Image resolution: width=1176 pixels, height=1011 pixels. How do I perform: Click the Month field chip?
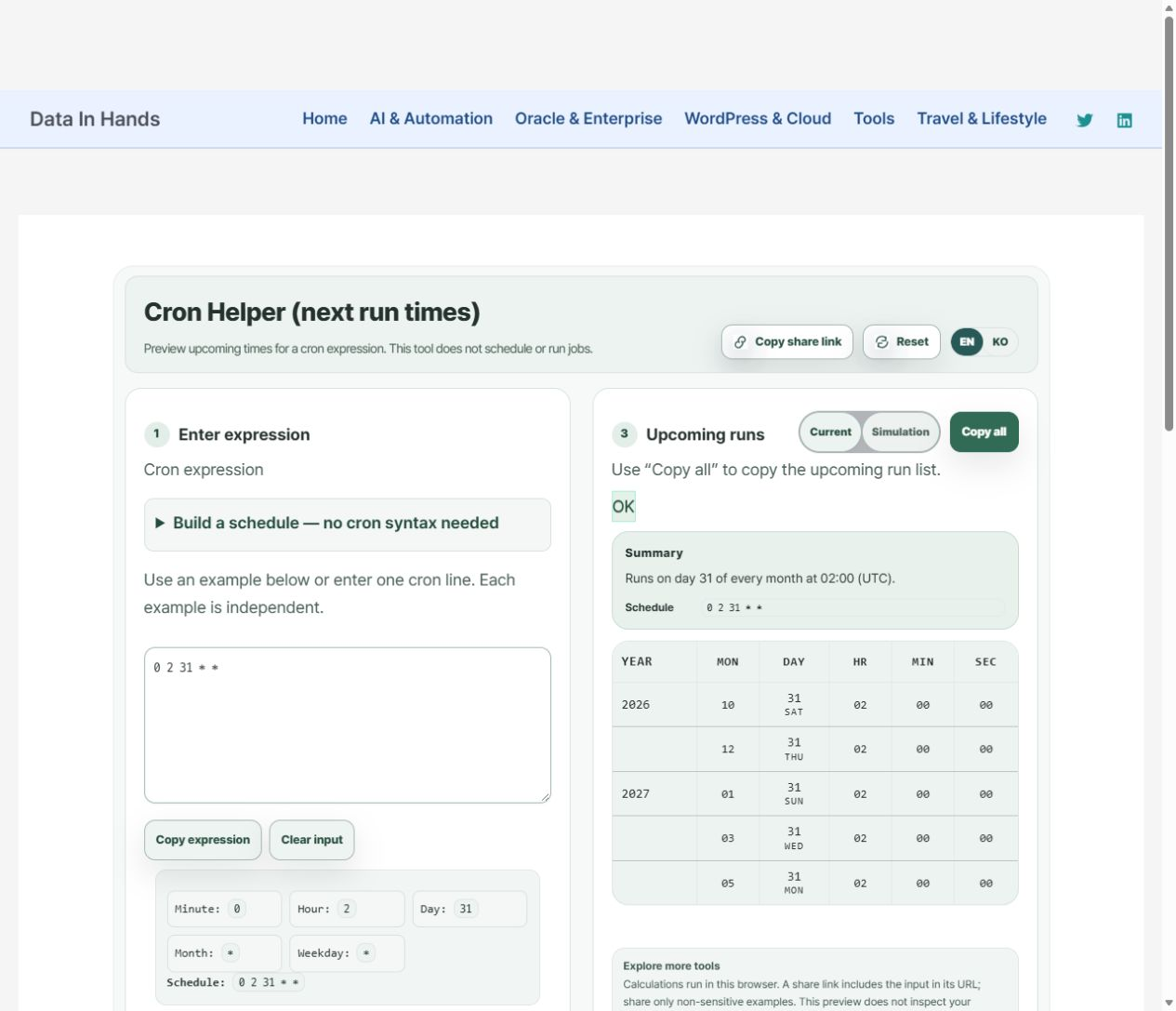click(224, 953)
